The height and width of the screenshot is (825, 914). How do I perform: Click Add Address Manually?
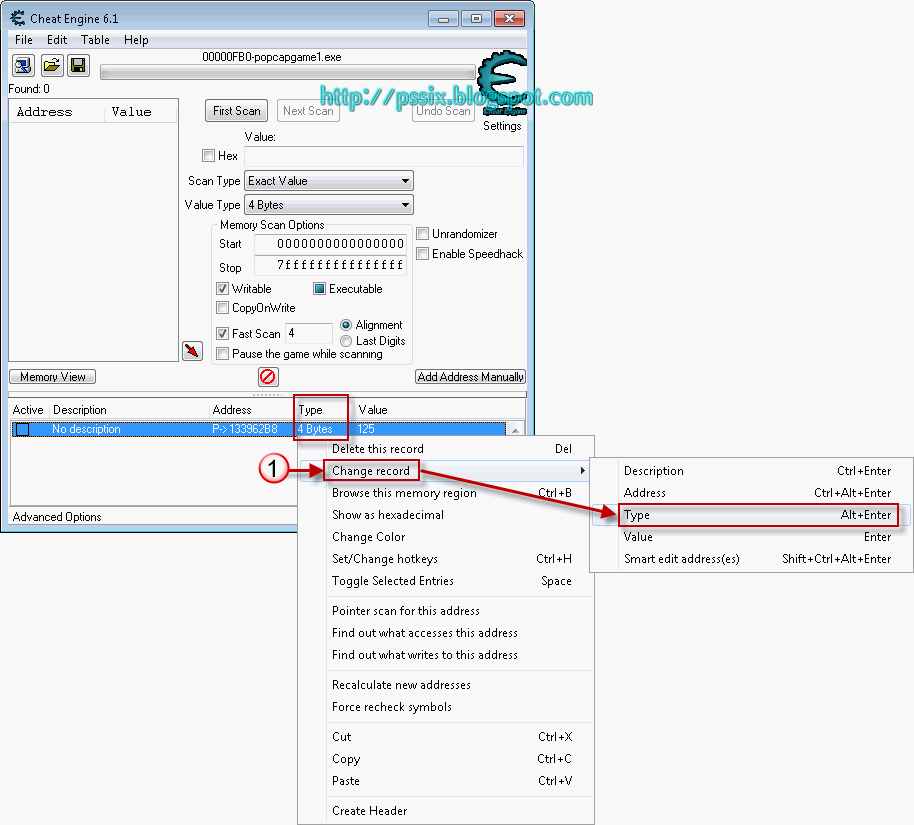click(470, 377)
